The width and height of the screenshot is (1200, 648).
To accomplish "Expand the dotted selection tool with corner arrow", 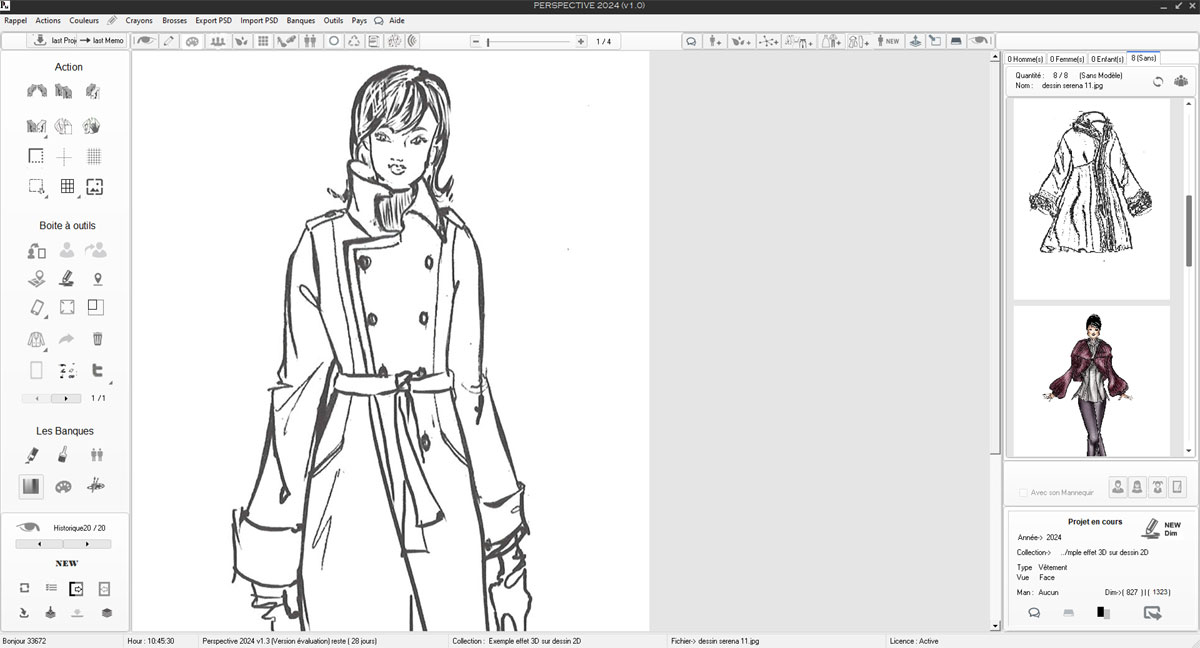I will [x=36, y=186].
